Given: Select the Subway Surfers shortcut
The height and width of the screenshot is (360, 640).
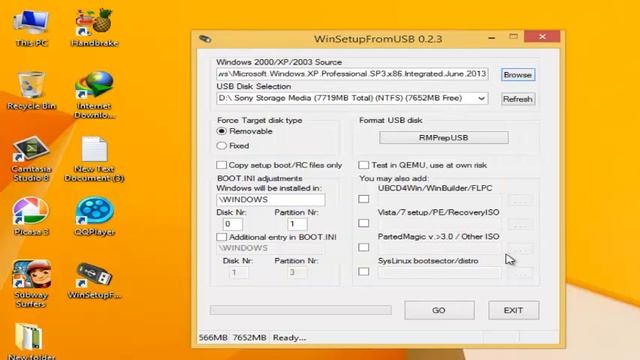Looking at the screenshot, I should pyautogui.click(x=31, y=284).
